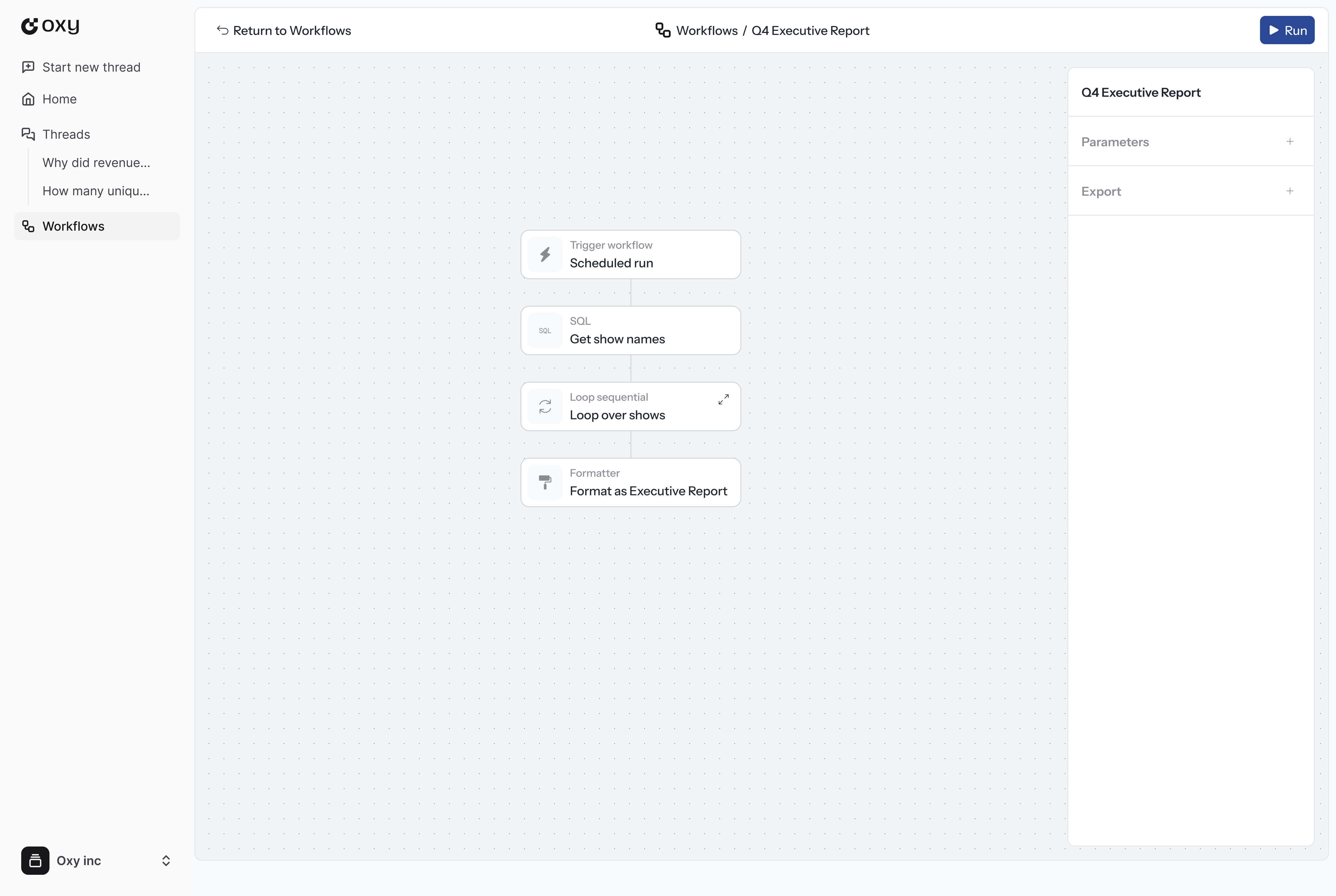Start new thread from sidebar
Screen dimensions: 1336x896
[91, 67]
